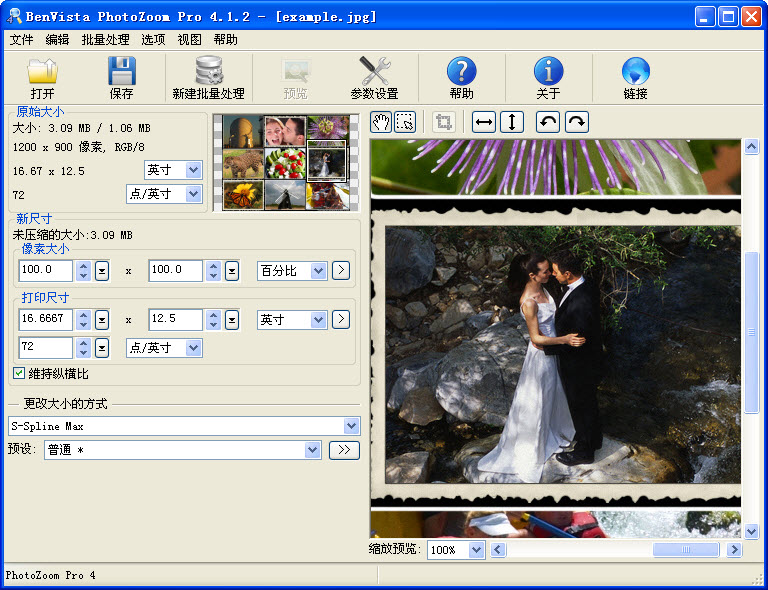
Task: Click the image navigator thumbnail
Action: point(285,162)
